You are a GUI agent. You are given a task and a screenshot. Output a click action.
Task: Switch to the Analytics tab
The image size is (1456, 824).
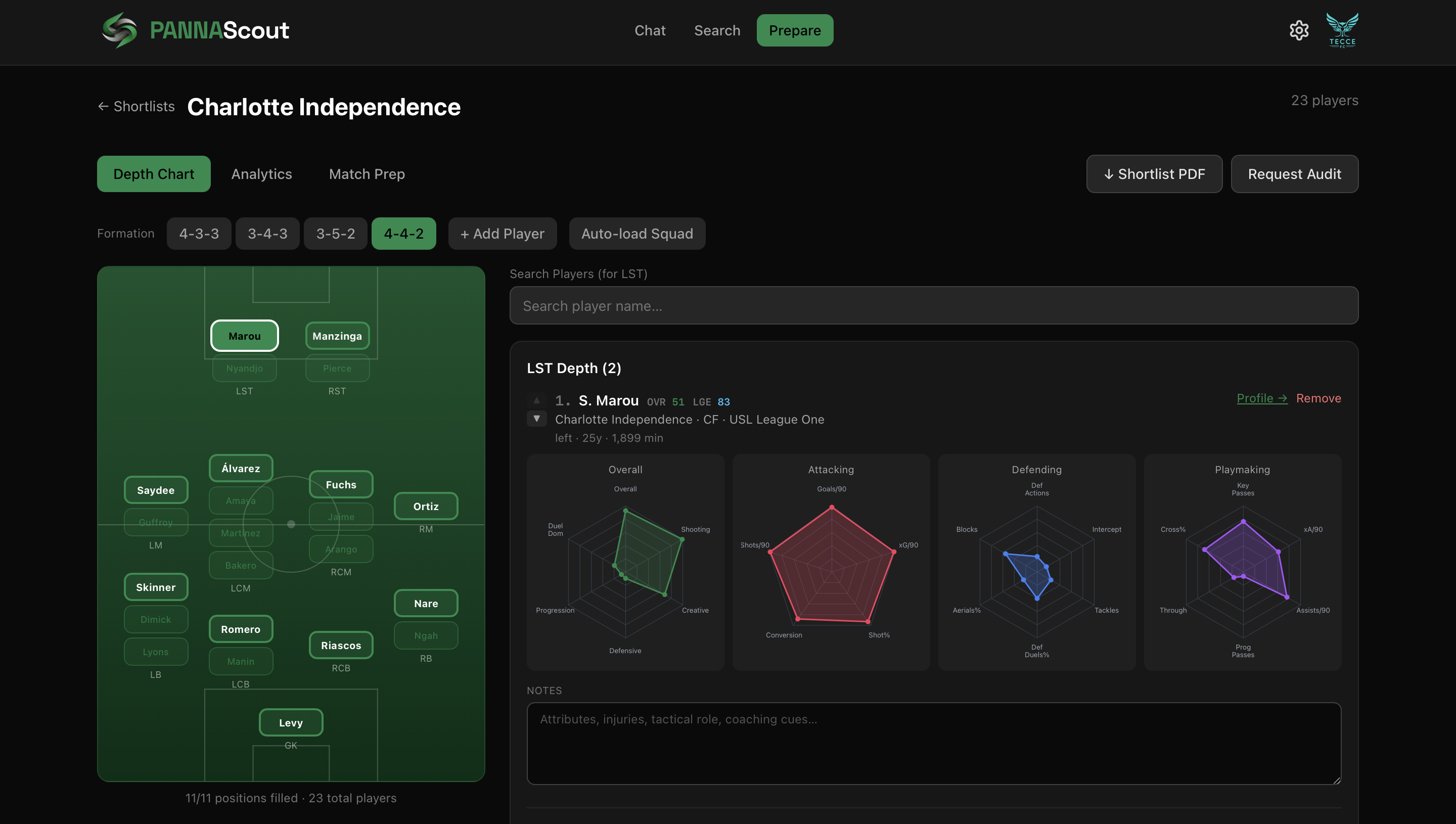point(261,174)
